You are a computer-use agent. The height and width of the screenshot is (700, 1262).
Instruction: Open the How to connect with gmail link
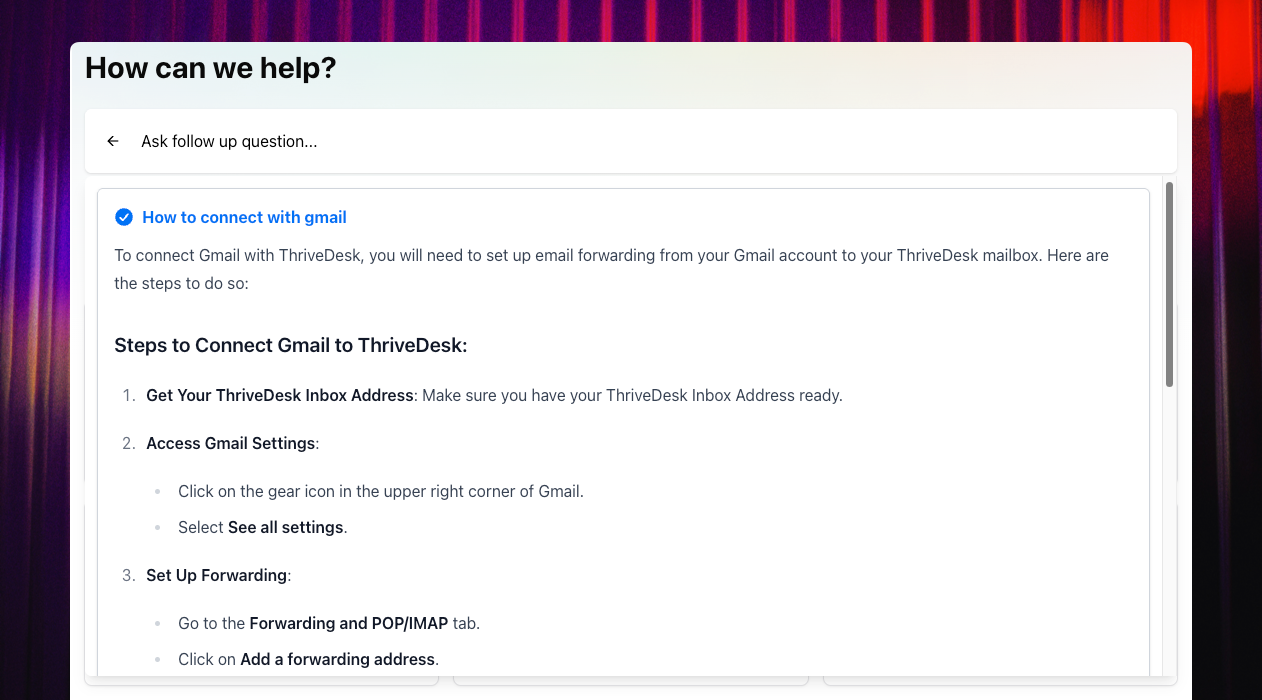[244, 217]
